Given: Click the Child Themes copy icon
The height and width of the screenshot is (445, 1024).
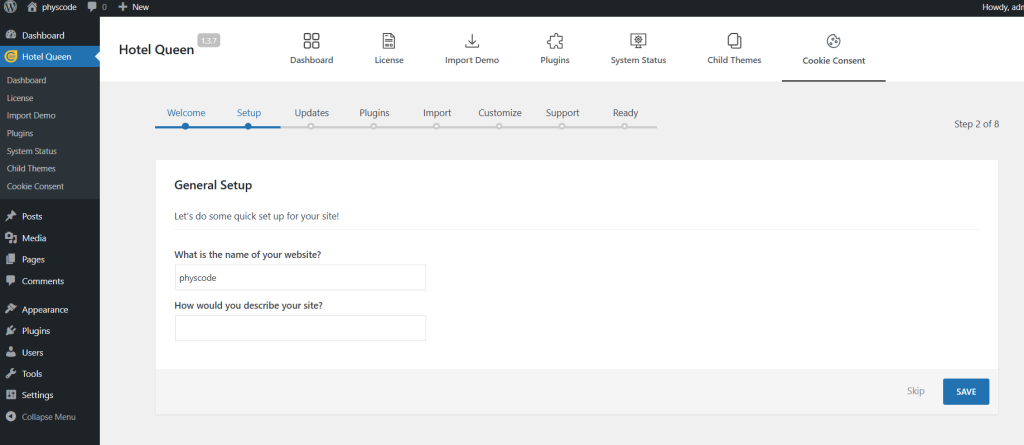Looking at the screenshot, I should 734,41.
